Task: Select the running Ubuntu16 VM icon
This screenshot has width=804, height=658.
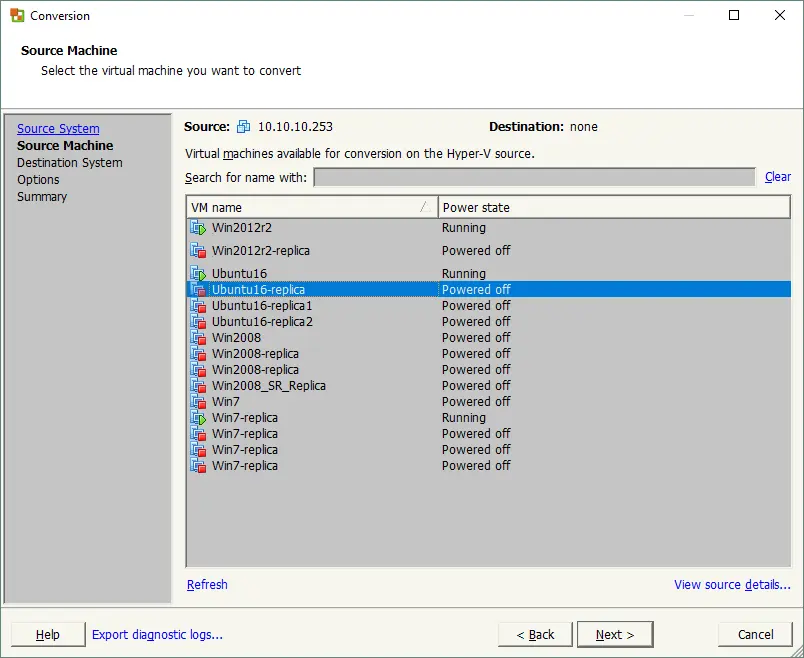Action: click(x=197, y=273)
